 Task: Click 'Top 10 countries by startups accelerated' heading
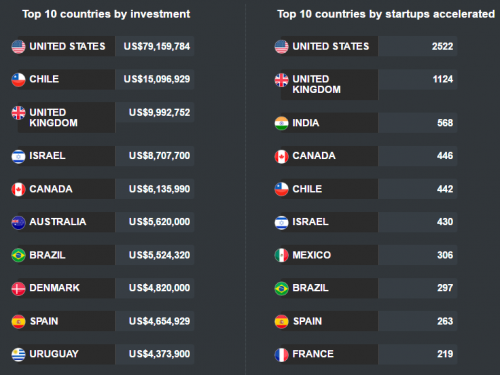click(386, 14)
